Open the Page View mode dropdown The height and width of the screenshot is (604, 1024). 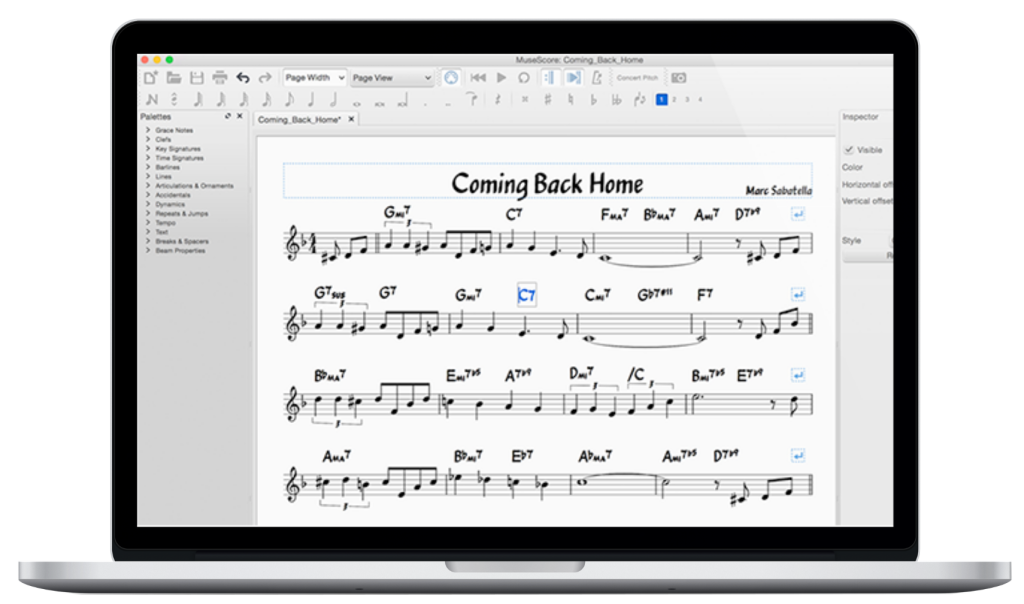pyautogui.click(x=392, y=78)
